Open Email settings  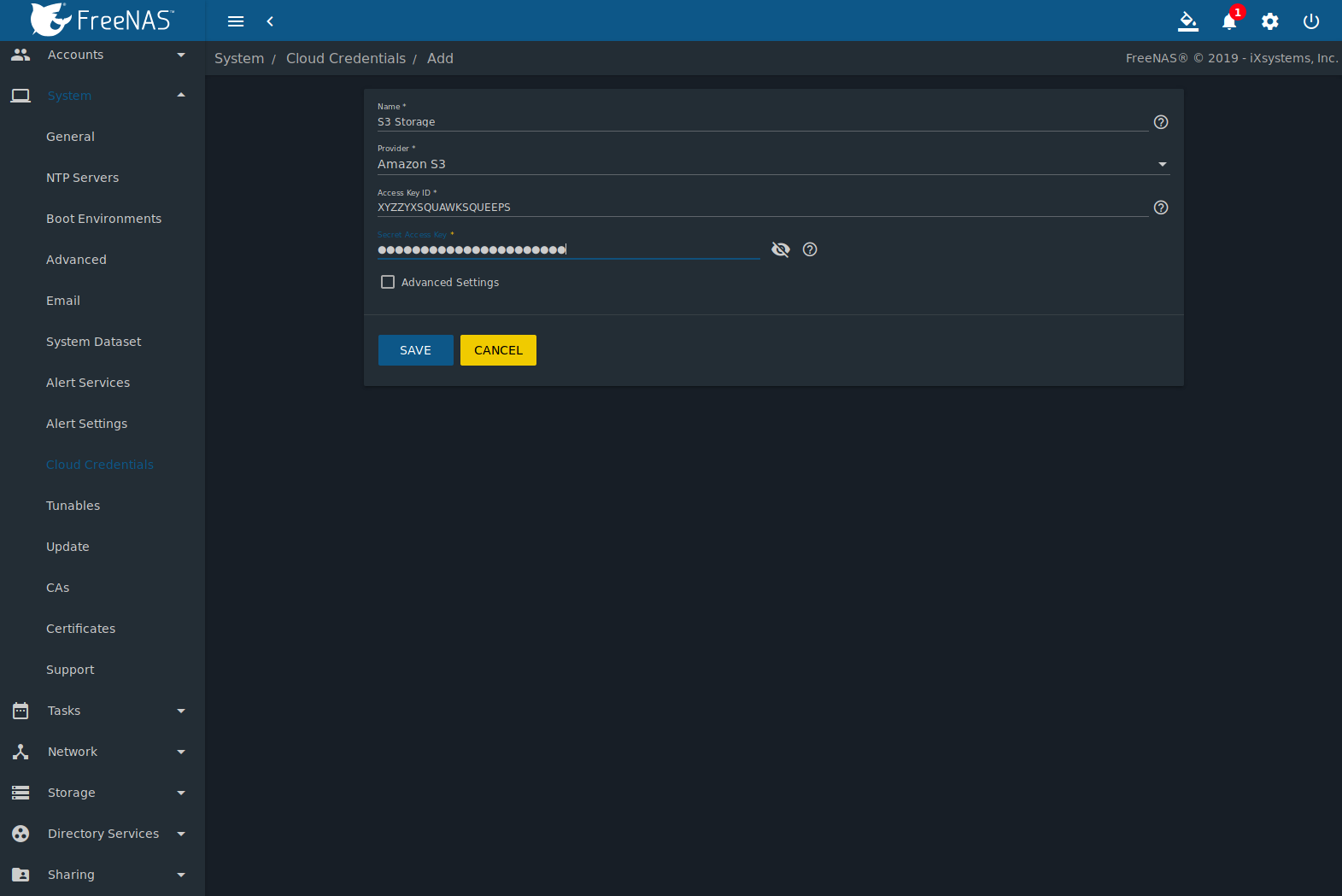tap(63, 301)
